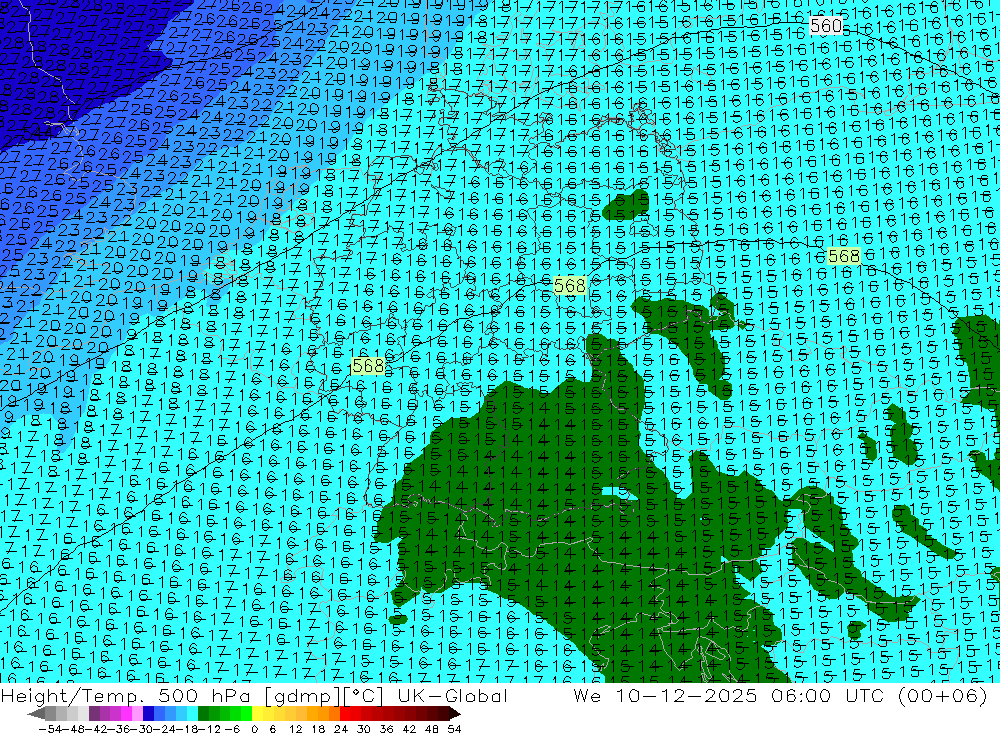Click the '36' positive legend scale value
Image resolution: width=1000 pixels, height=733 pixels.
coord(386,729)
